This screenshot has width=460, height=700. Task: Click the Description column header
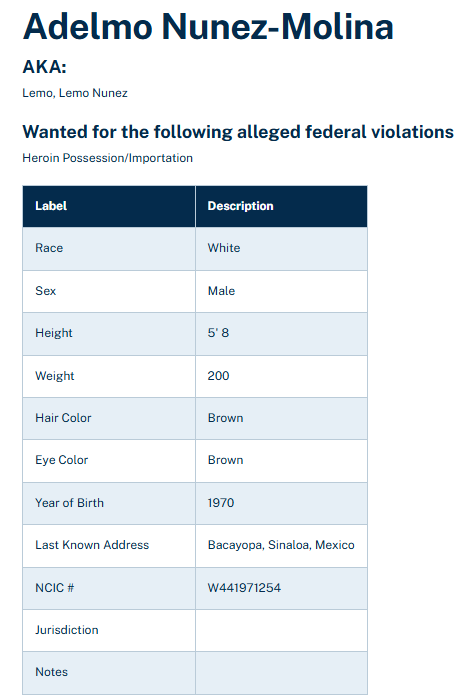[240, 206]
